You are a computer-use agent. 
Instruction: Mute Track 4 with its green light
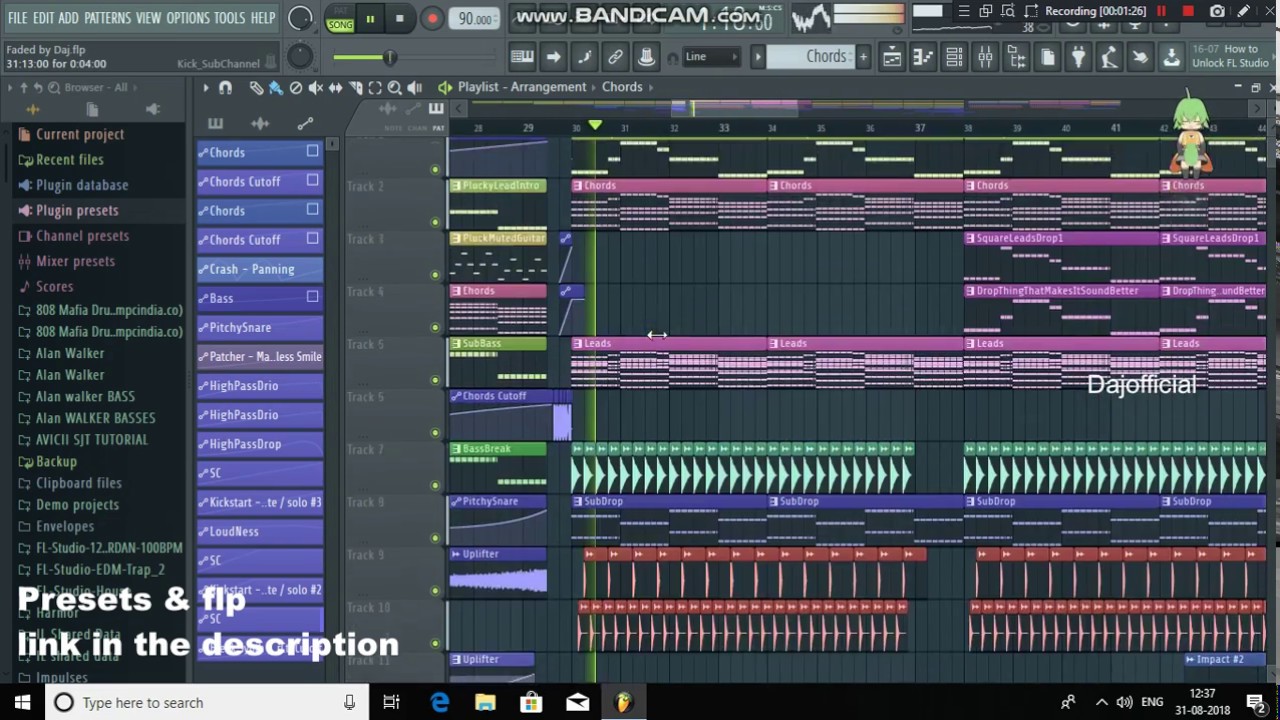pos(435,328)
